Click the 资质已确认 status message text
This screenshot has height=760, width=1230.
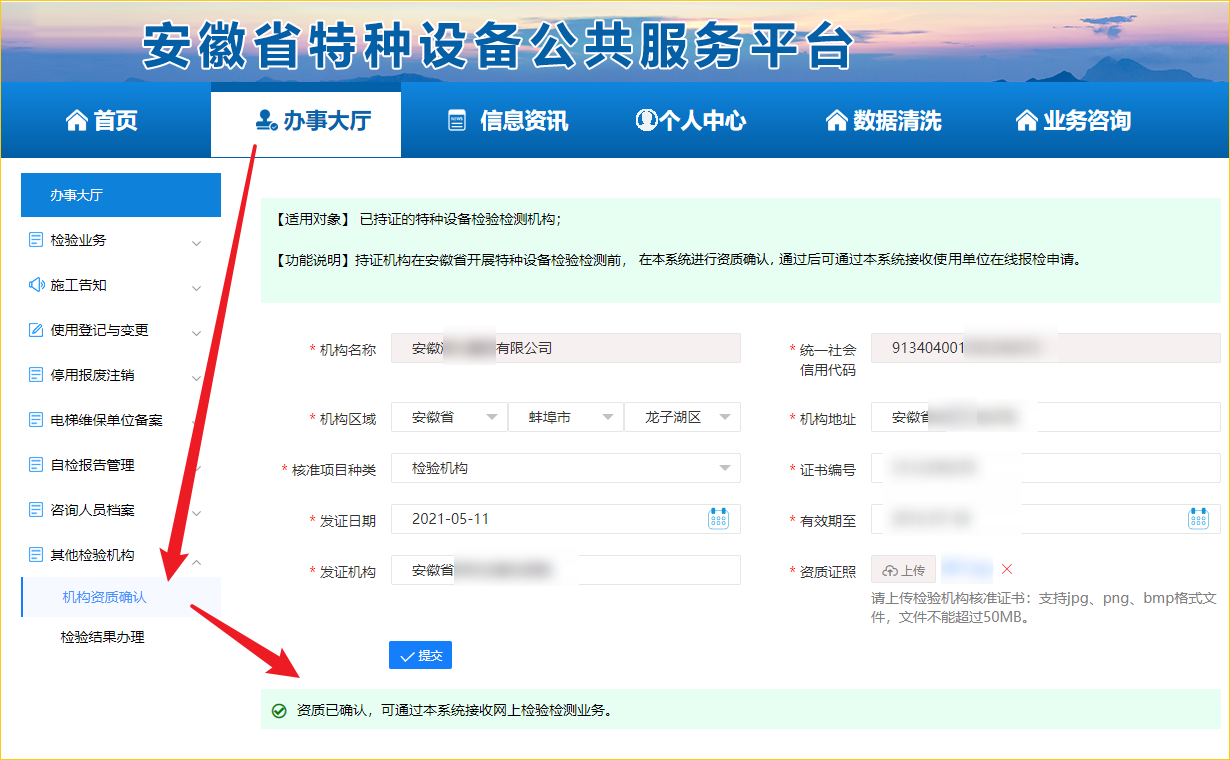click(x=455, y=711)
